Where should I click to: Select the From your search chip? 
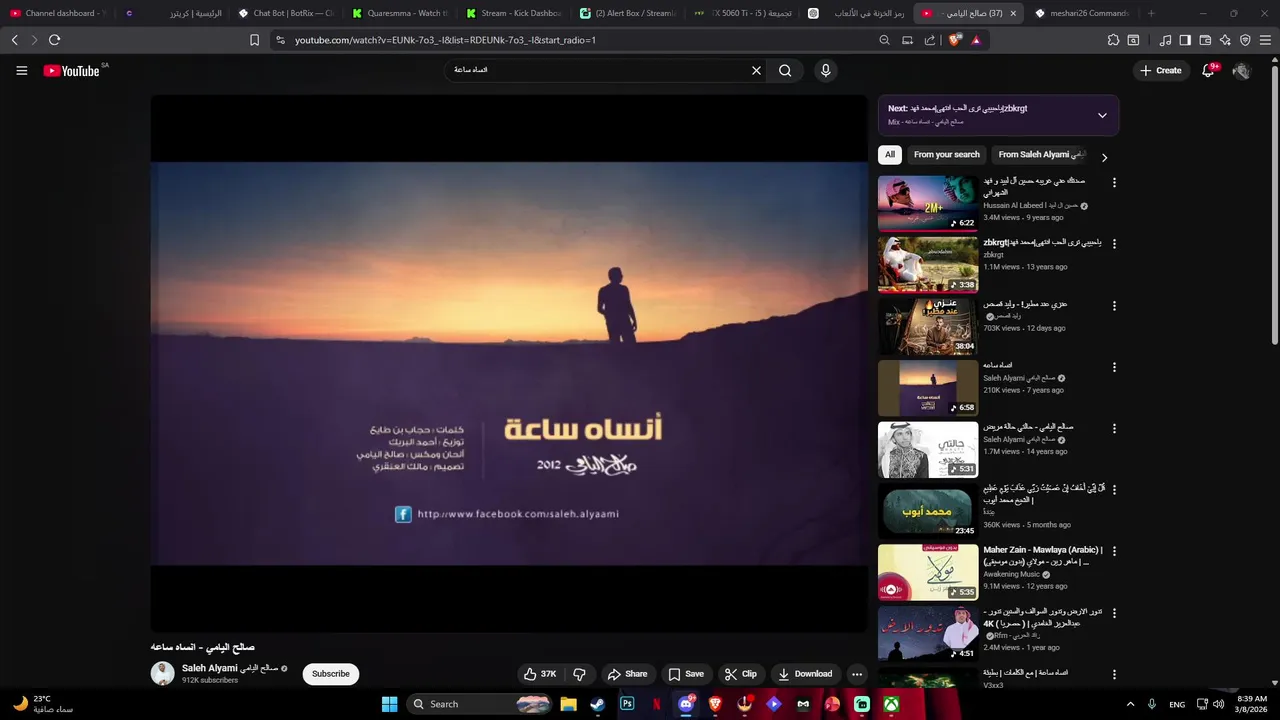tap(946, 155)
